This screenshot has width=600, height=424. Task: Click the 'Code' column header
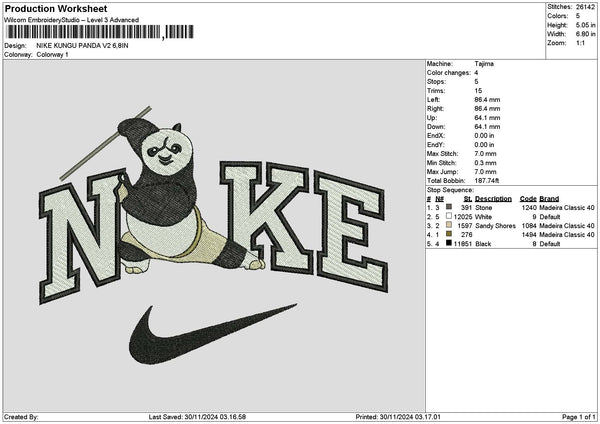tap(528, 199)
